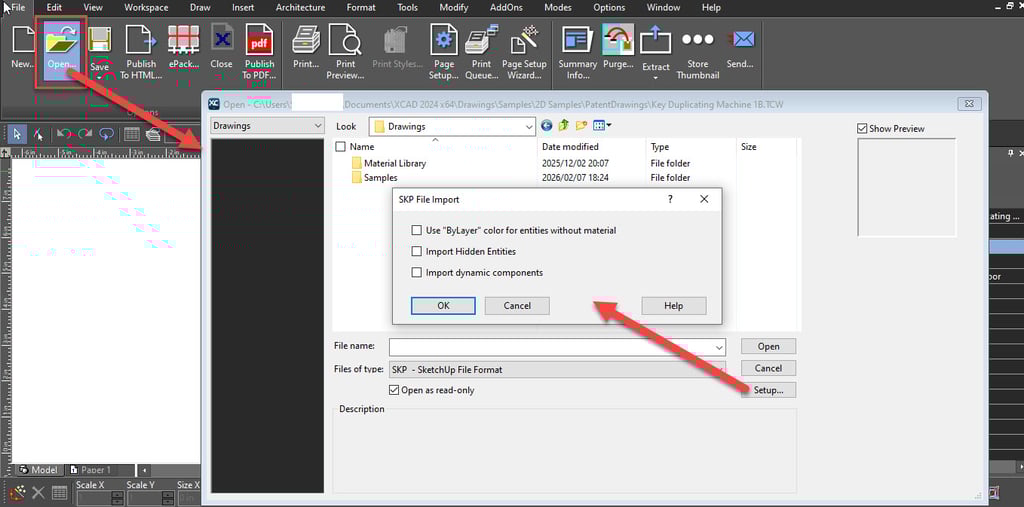Switch to the Paper 1 tab
This screenshot has height=507, width=1024.
90,470
